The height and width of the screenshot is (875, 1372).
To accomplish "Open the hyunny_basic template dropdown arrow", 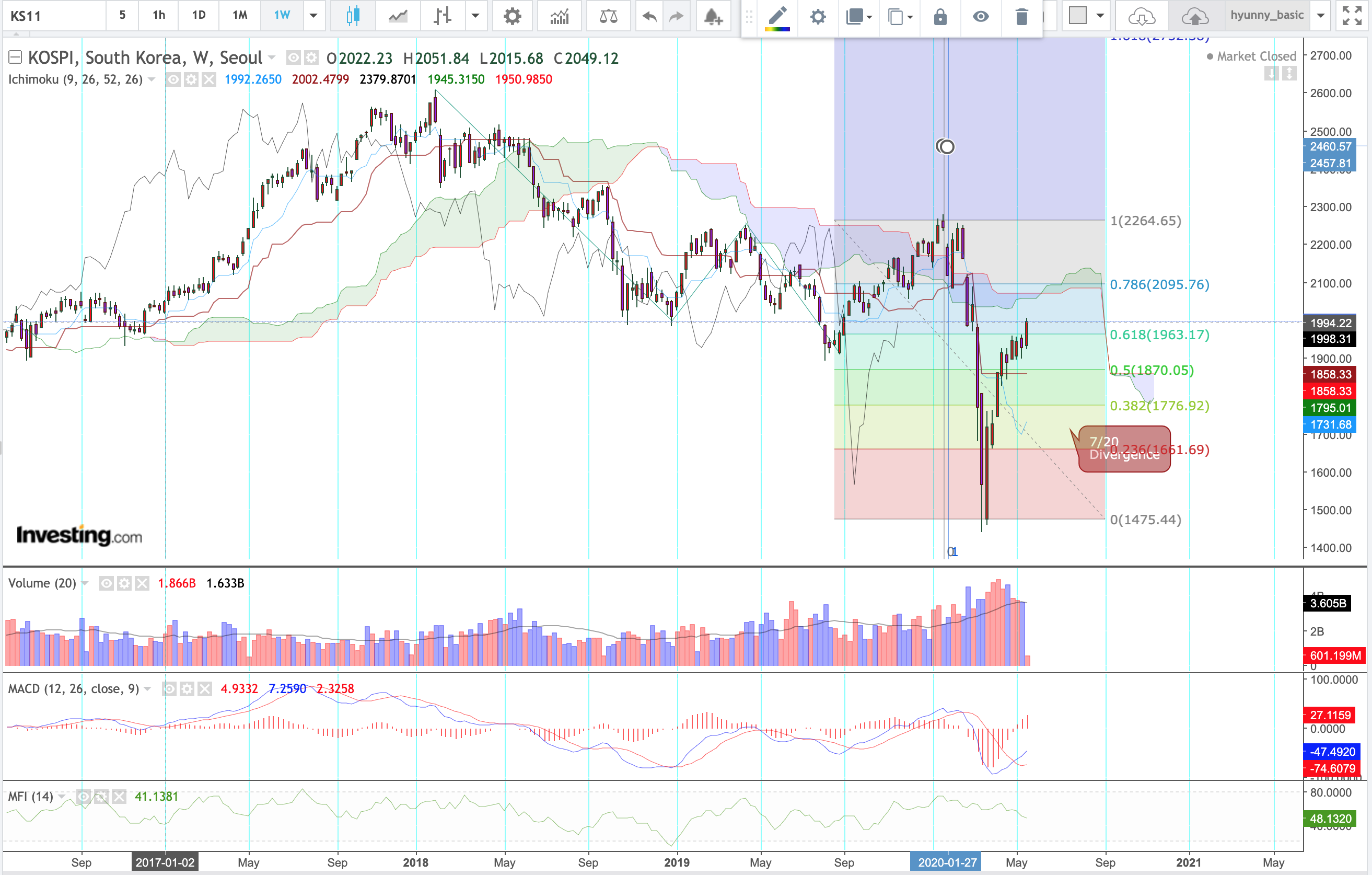I will point(1320,15).
